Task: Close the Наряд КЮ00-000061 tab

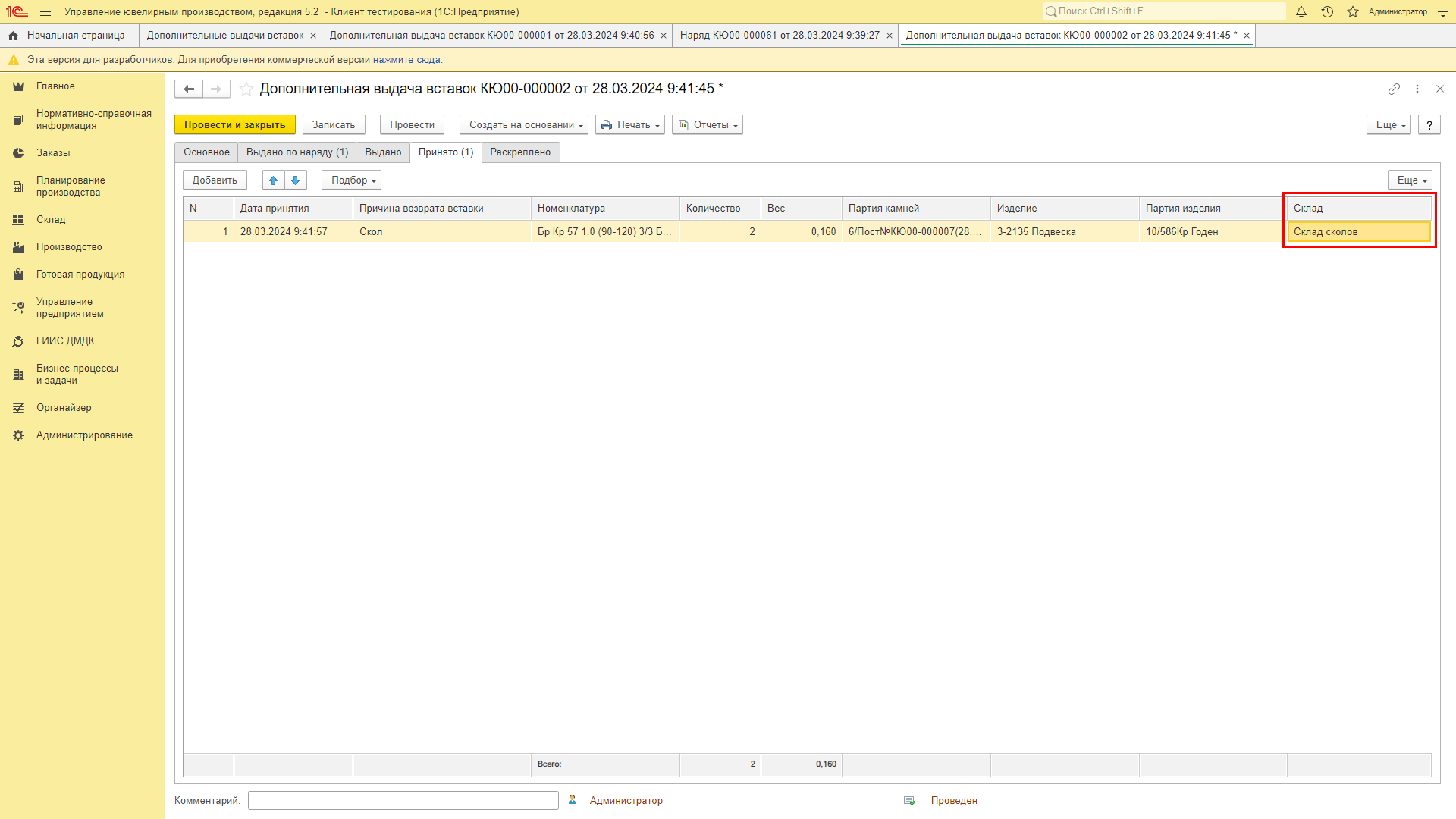Action: pyautogui.click(x=890, y=36)
